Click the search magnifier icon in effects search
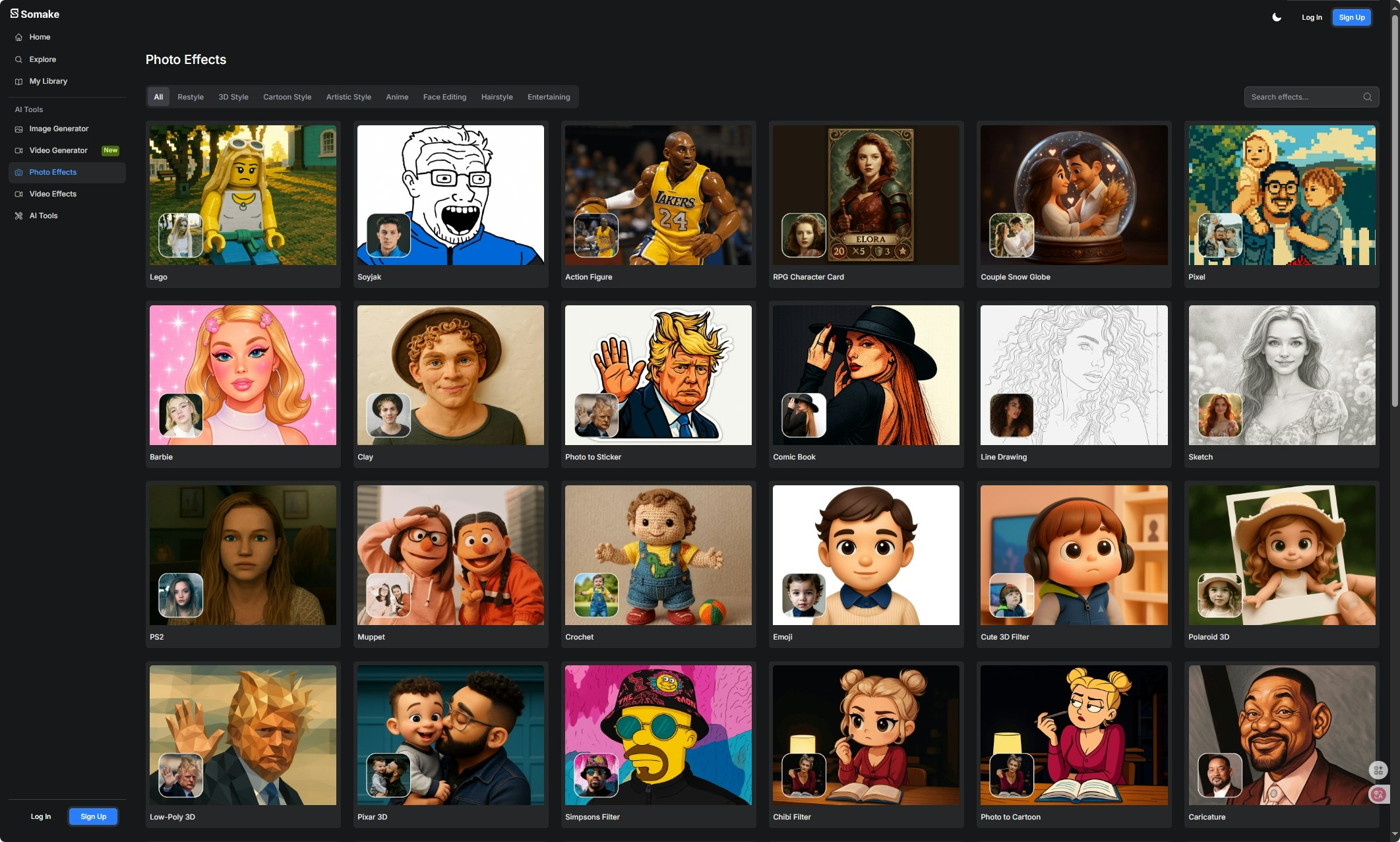This screenshot has width=1400, height=842. pos(1367,97)
